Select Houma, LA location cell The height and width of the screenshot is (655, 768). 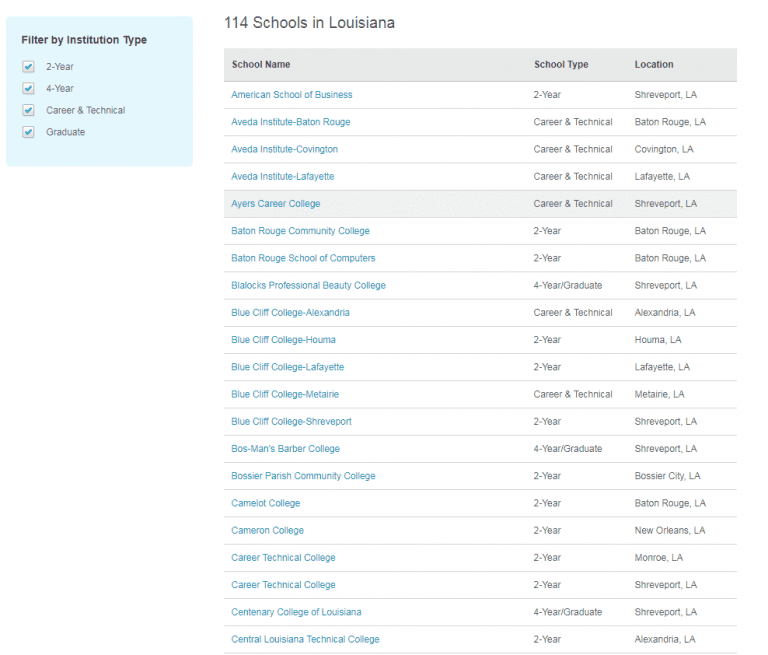pos(658,340)
